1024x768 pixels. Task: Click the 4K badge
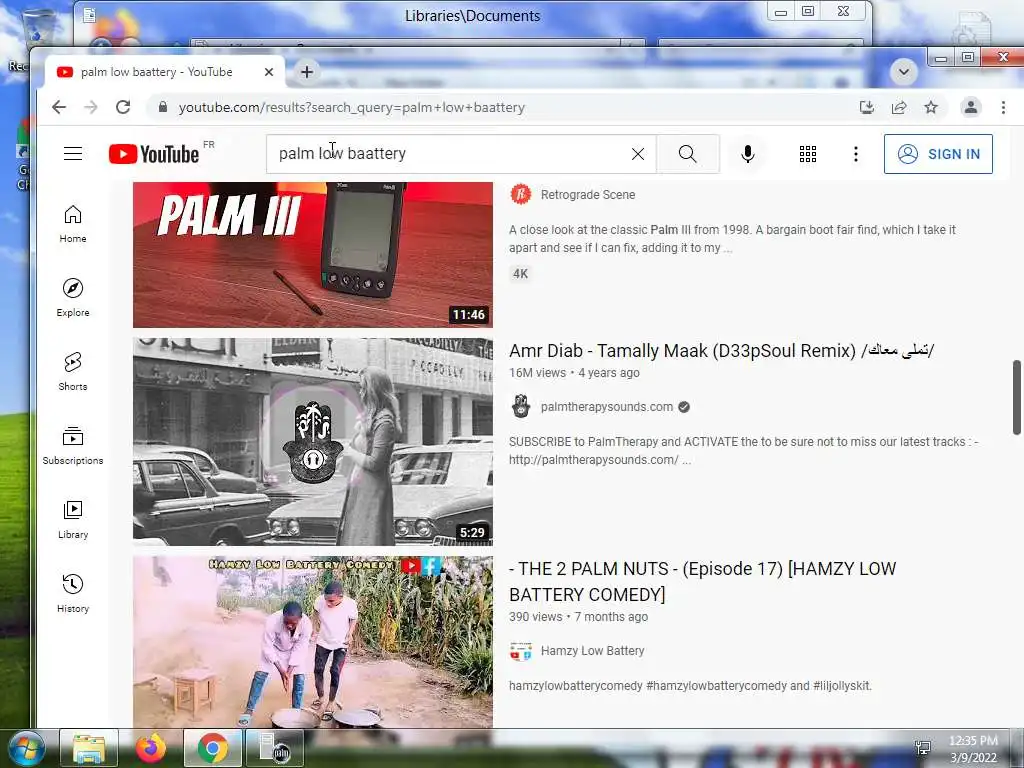pyautogui.click(x=520, y=274)
